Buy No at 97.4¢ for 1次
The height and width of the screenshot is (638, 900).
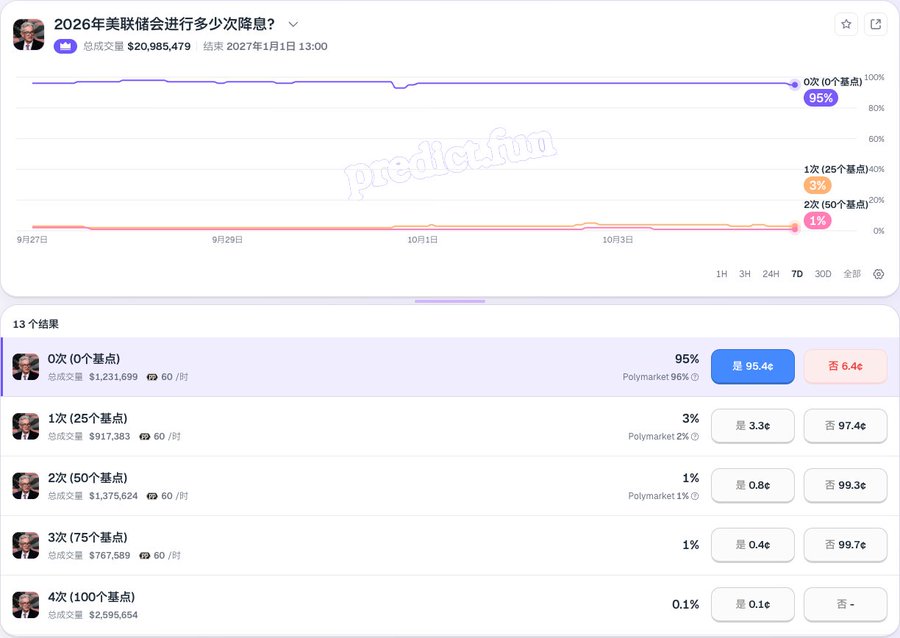click(845, 426)
